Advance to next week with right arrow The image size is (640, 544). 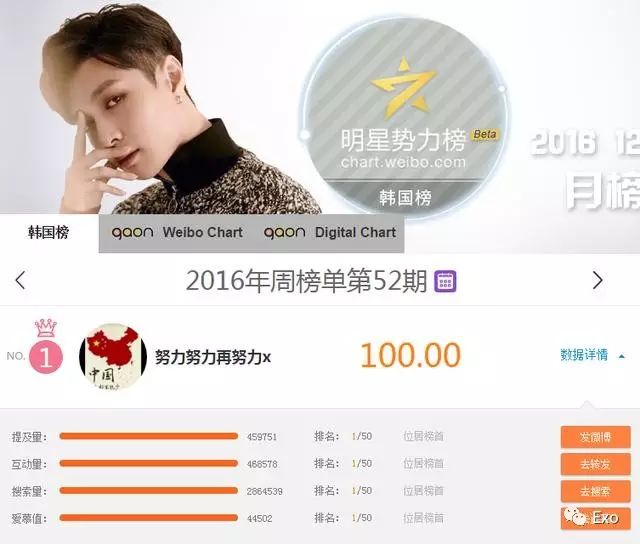598,280
